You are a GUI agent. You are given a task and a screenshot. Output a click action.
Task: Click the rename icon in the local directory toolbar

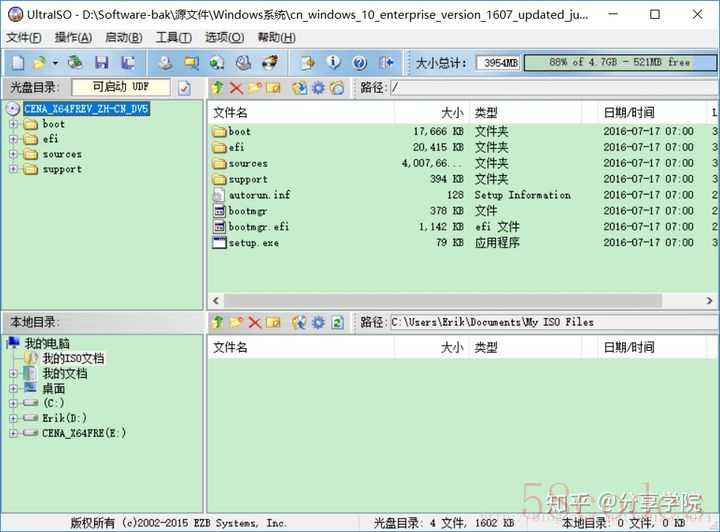273,322
